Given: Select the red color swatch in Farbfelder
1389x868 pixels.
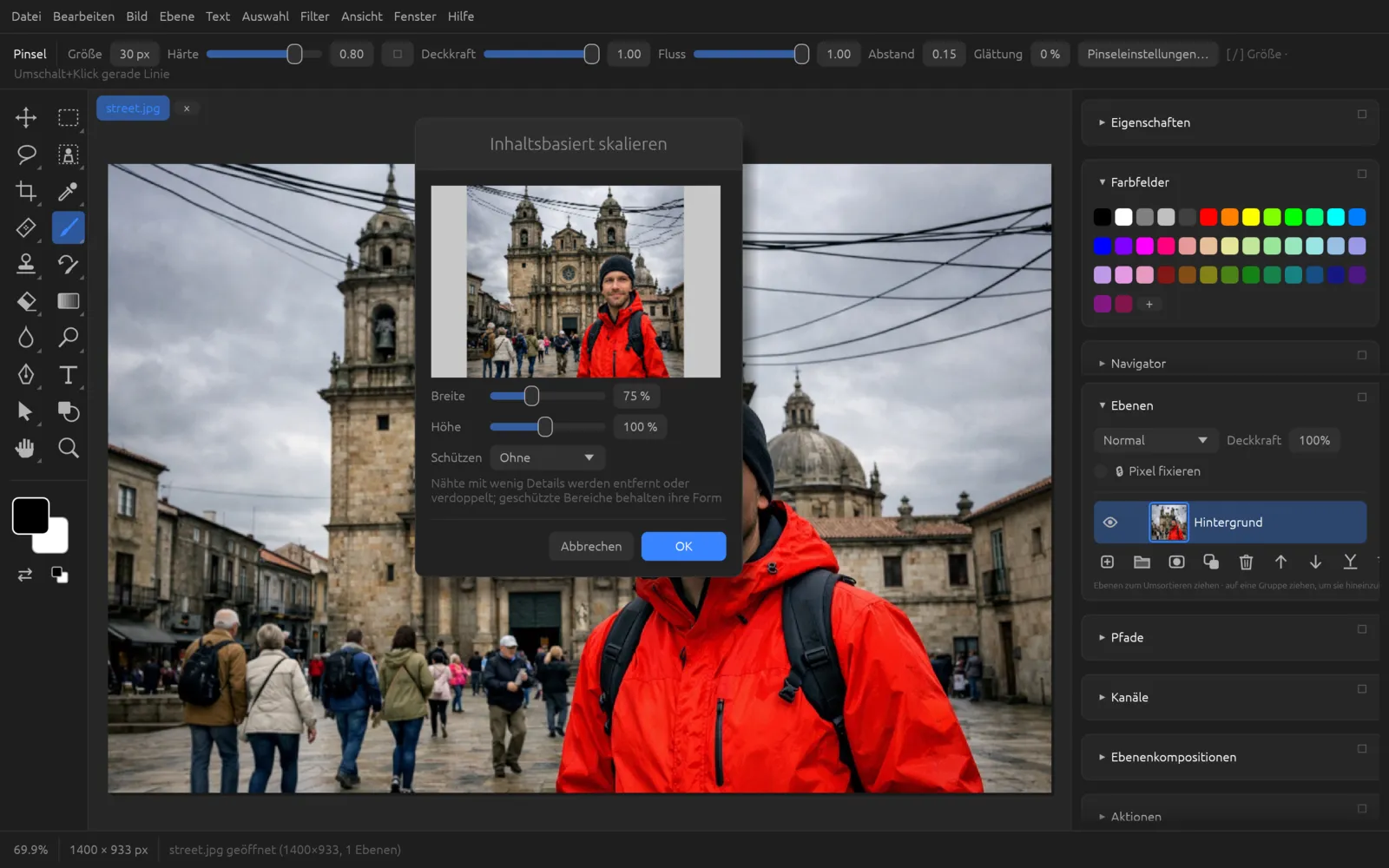Looking at the screenshot, I should tap(1208, 217).
